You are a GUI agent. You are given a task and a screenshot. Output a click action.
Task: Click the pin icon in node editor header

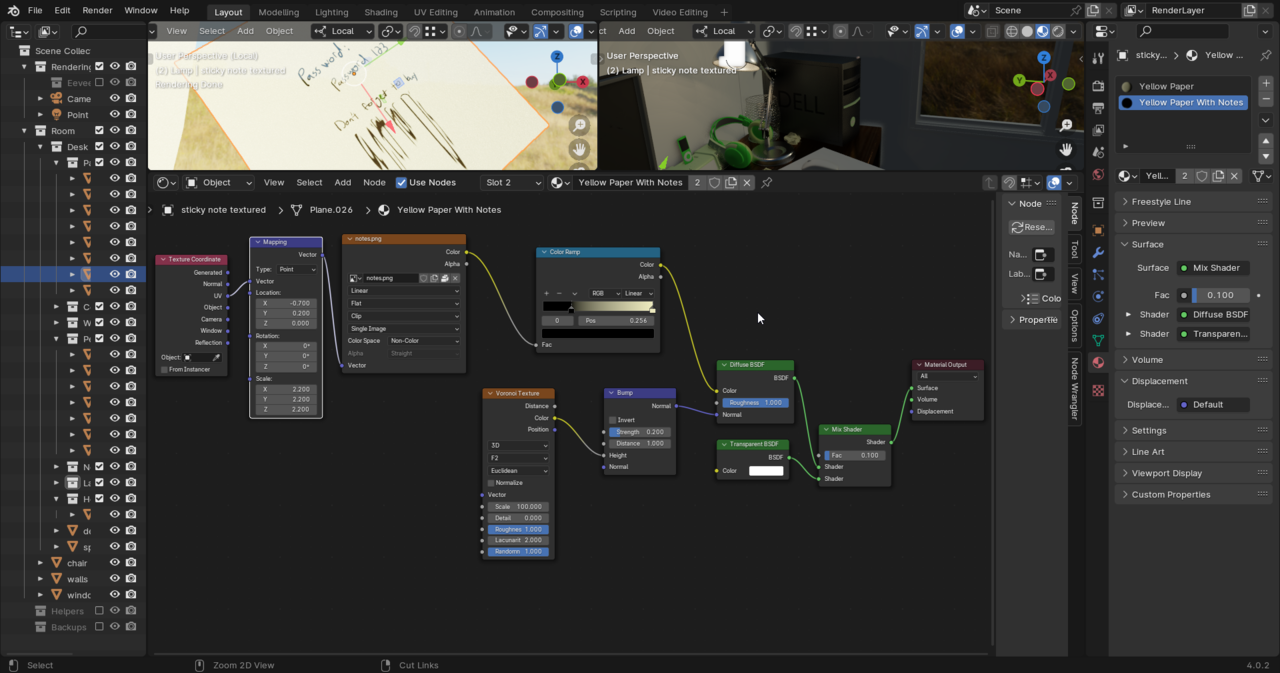(767, 183)
